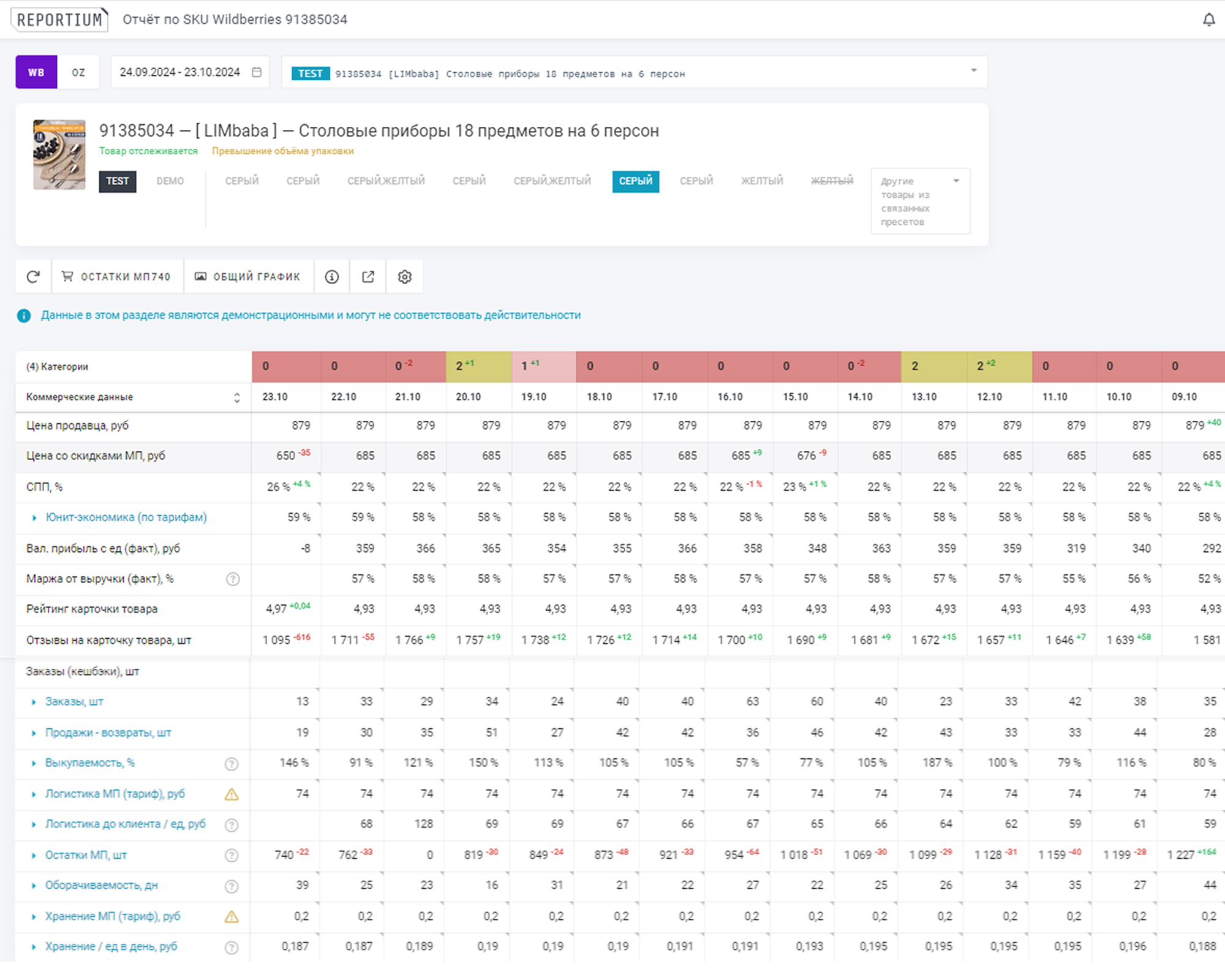1225x980 pixels.
Task: Switch marketplace toggle to OZ
Action: (78, 72)
